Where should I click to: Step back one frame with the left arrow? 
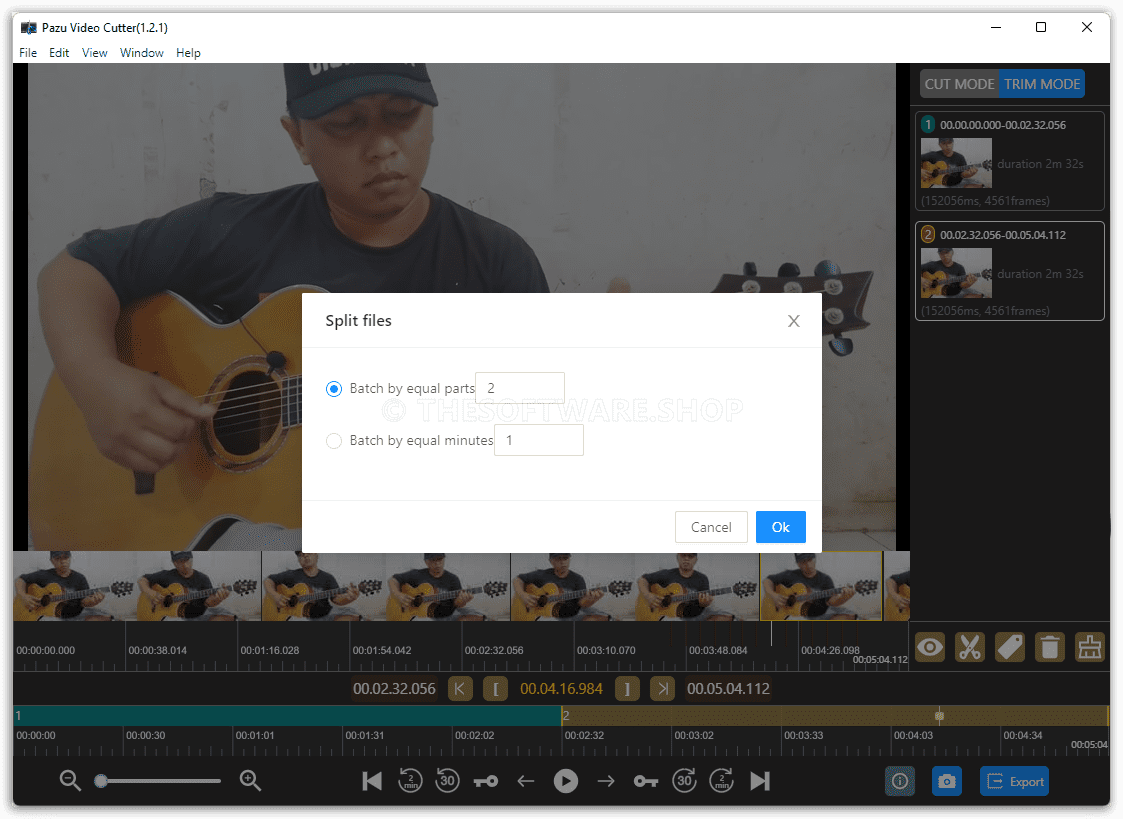coord(526,781)
